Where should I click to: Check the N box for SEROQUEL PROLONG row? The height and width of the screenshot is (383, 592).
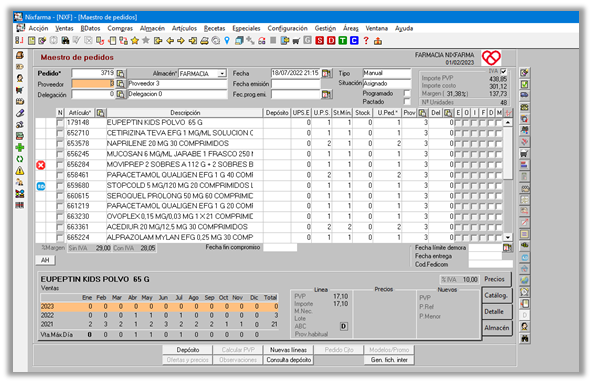(x=60, y=196)
